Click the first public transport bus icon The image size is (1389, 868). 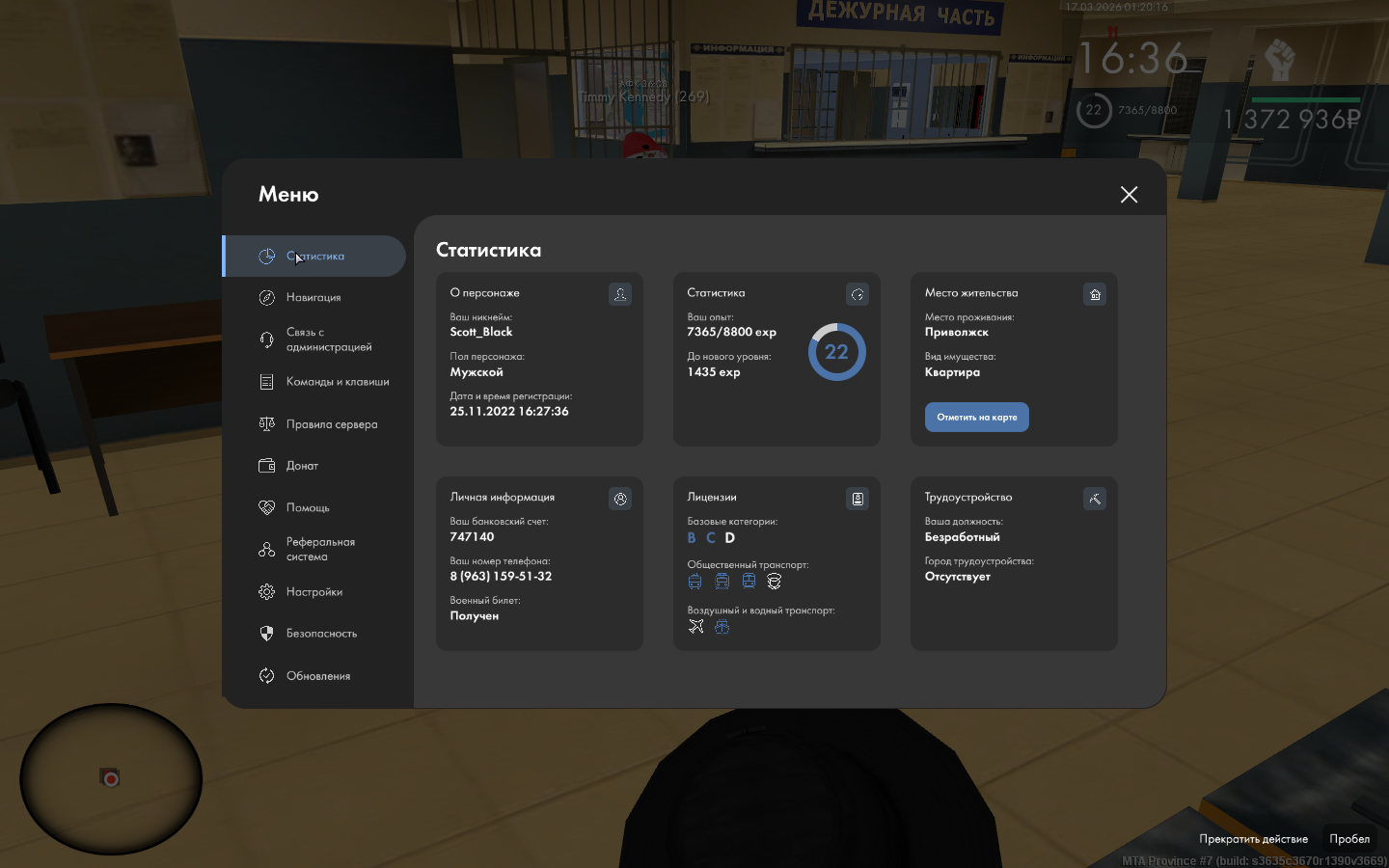pos(694,581)
